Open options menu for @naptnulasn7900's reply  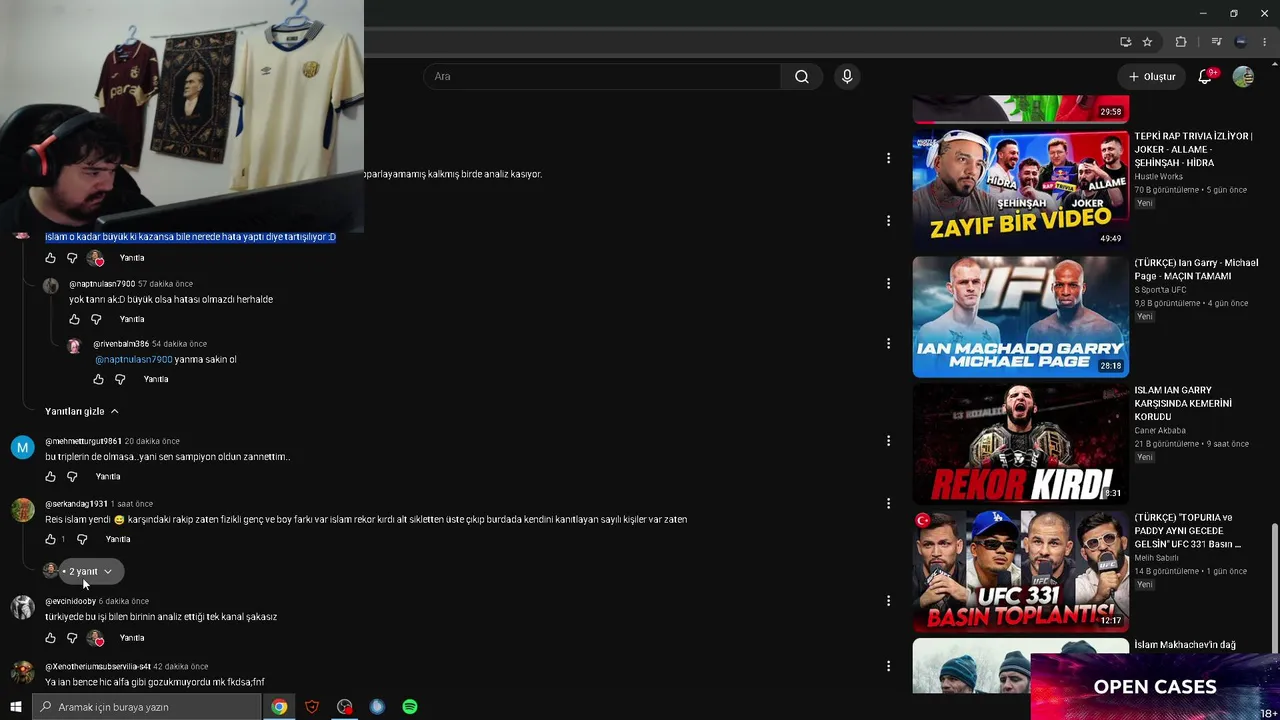[x=888, y=284]
